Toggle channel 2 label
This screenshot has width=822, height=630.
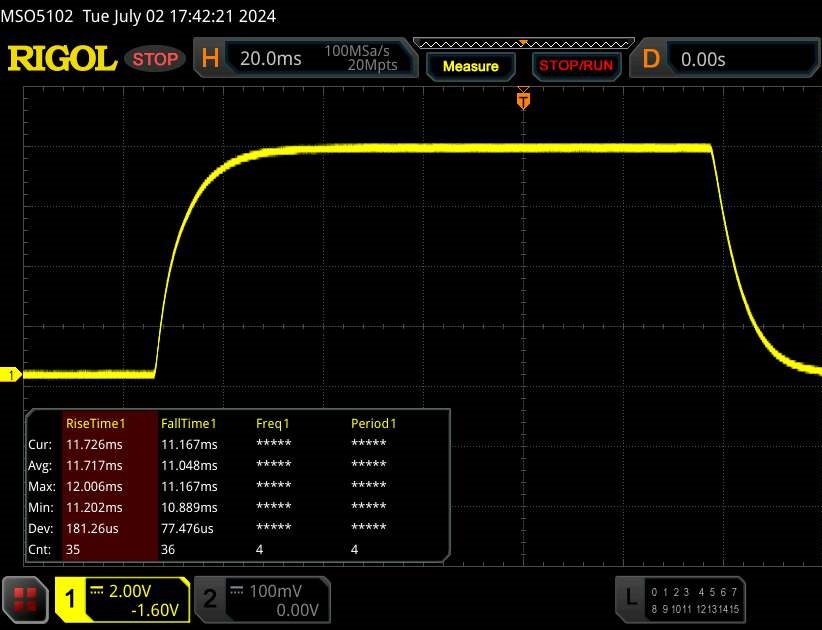(210, 599)
